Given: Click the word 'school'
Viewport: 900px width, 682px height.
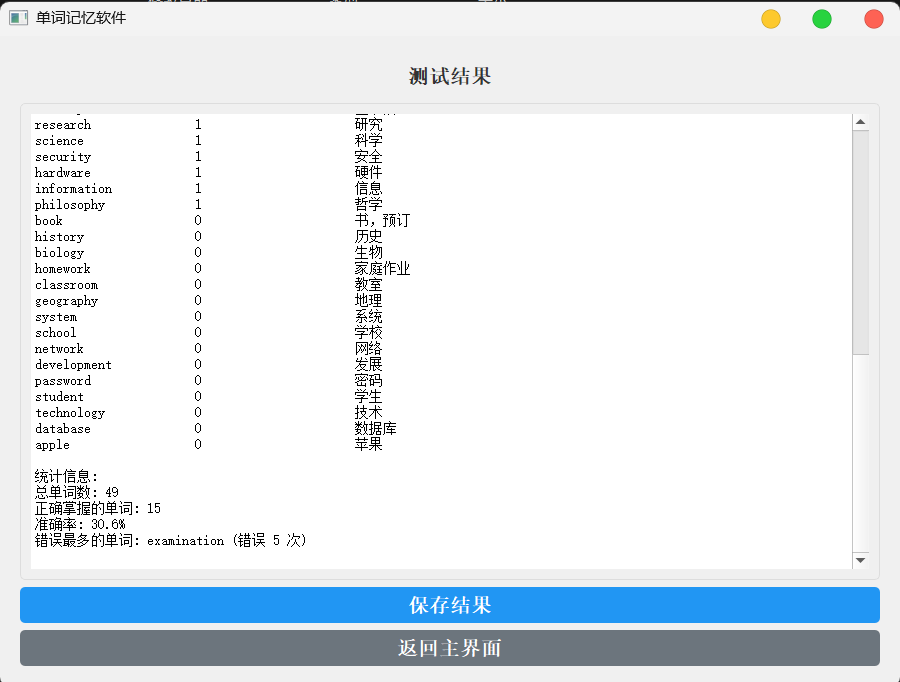Looking at the screenshot, I should point(56,333).
